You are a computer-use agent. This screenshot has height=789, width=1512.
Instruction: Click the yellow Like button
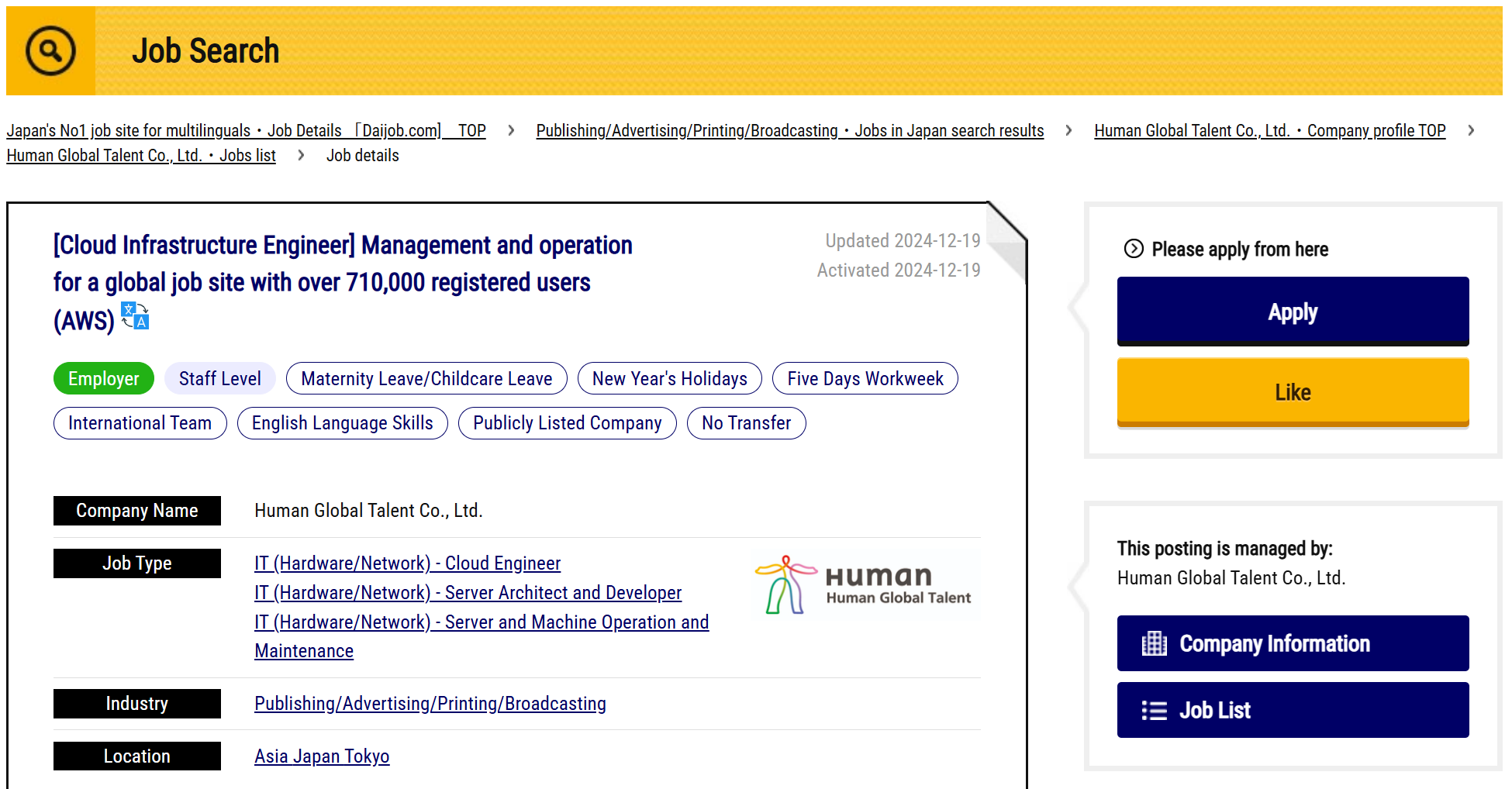pos(1293,392)
